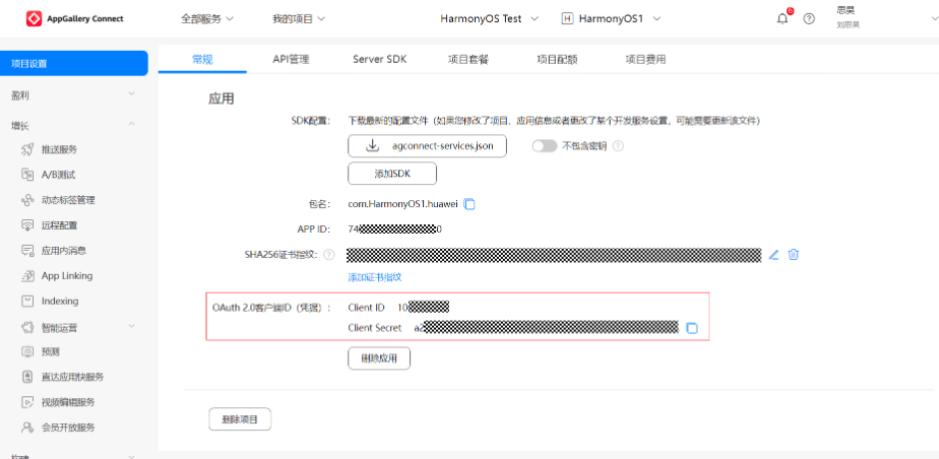Toggle the 不包含密钥 switch
The height and width of the screenshot is (459, 939).
pyautogui.click(x=544, y=146)
